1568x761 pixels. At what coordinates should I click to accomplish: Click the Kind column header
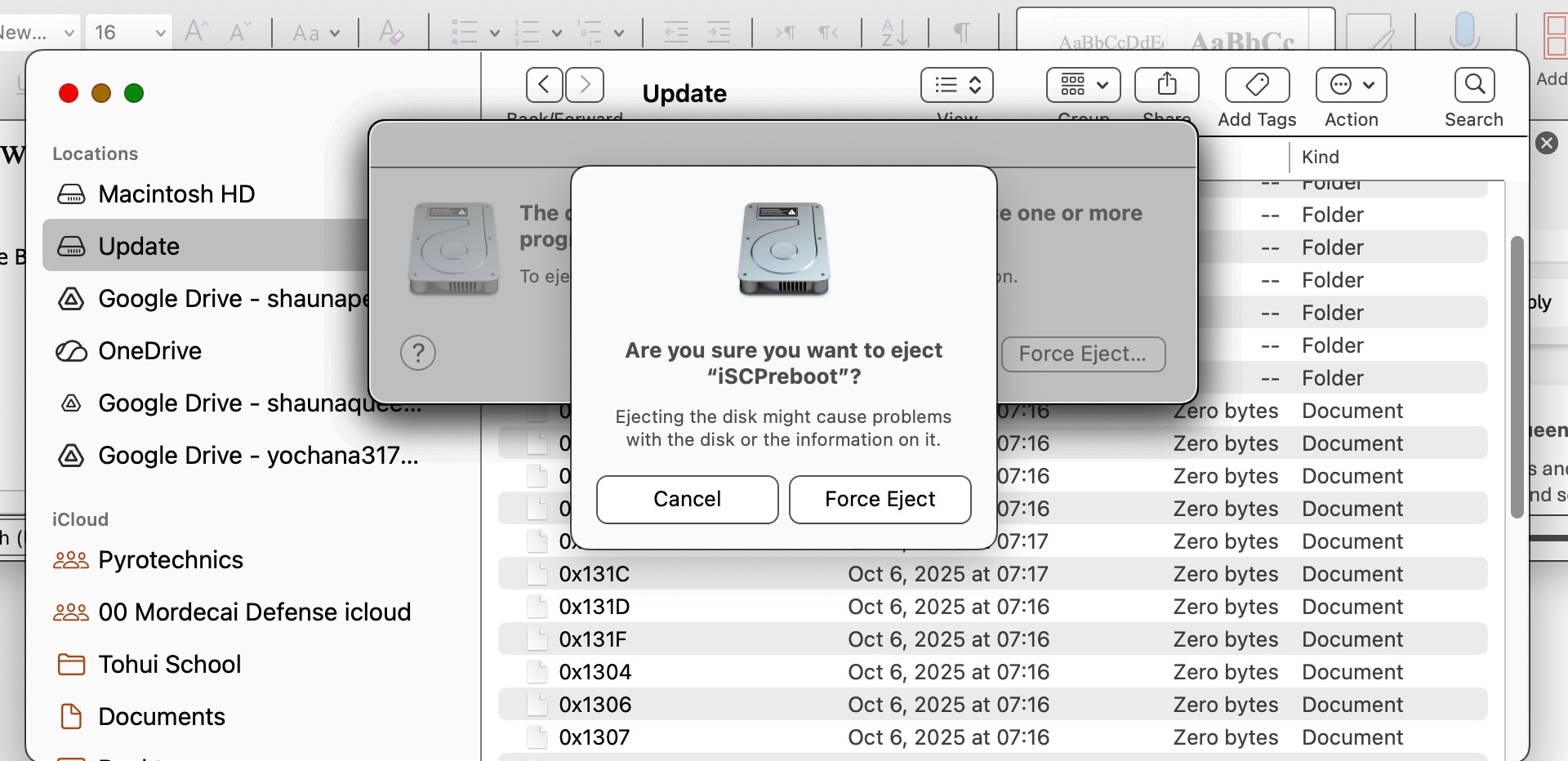[1320, 157]
